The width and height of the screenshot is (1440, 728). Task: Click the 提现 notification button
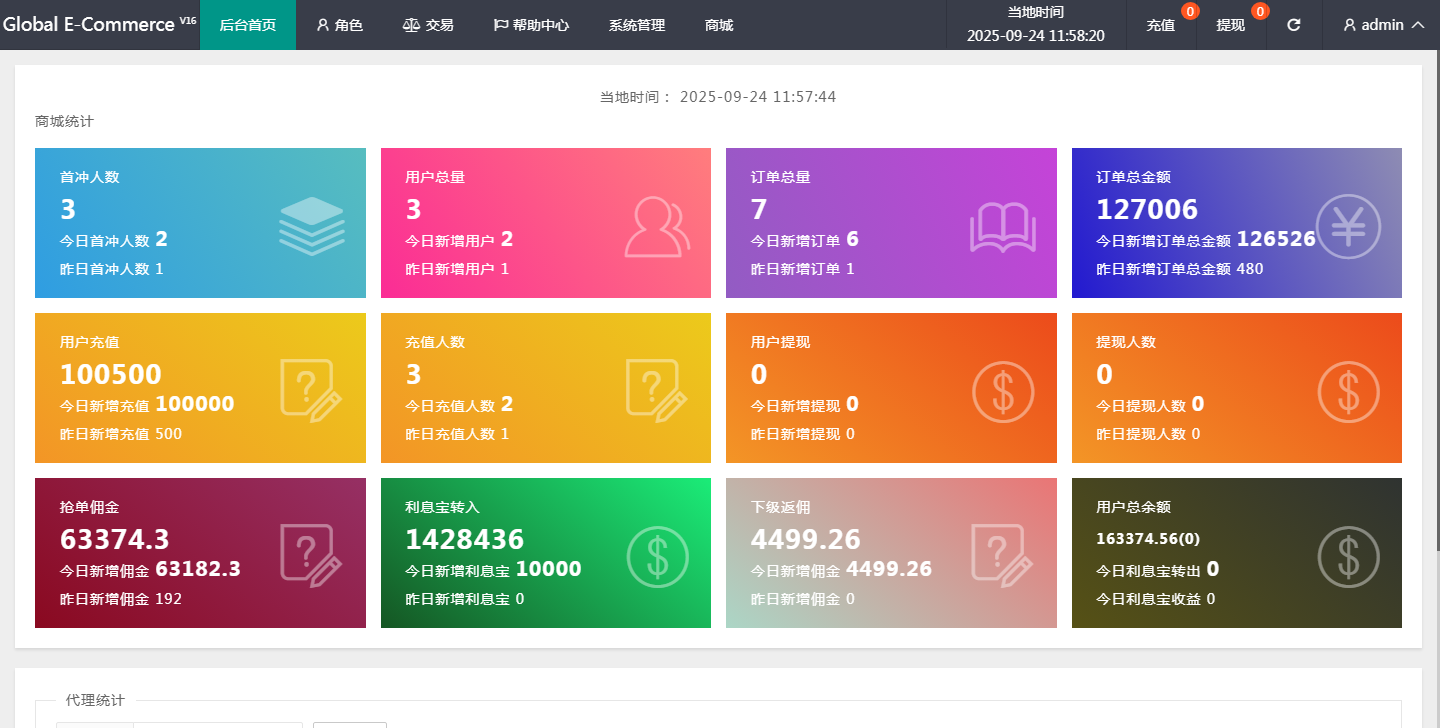1231,25
